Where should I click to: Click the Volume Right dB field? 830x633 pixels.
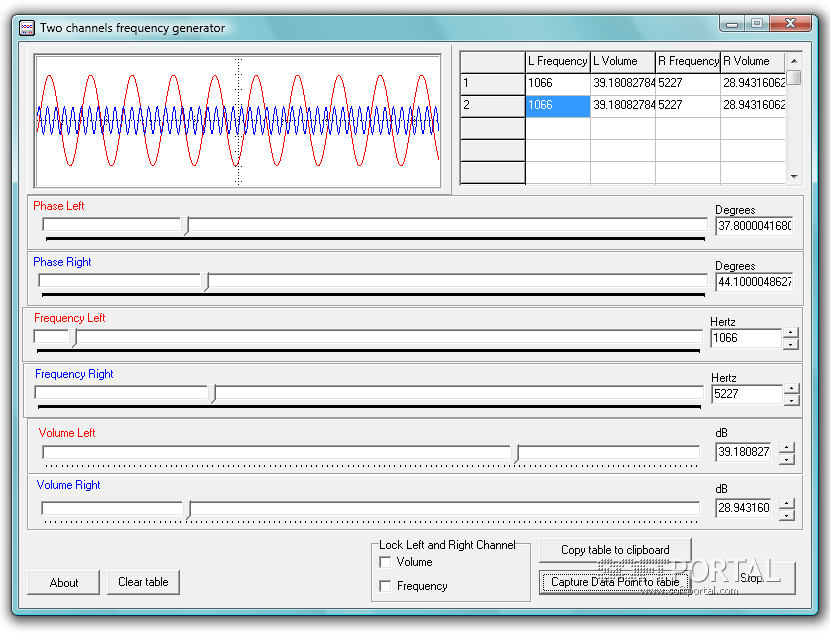743,508
